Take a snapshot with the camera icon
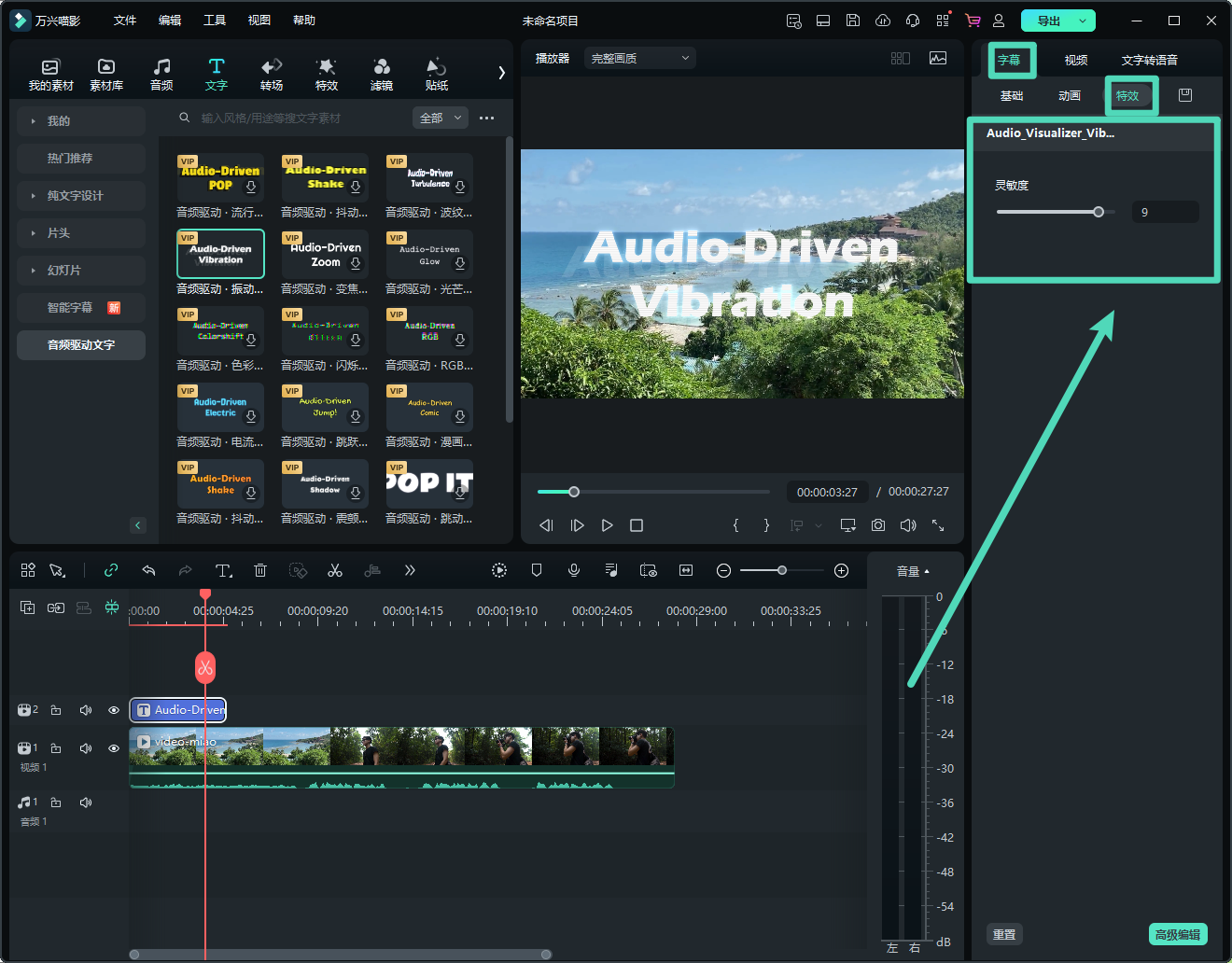This screenshot has width=1232, height=963. (878, 525)
